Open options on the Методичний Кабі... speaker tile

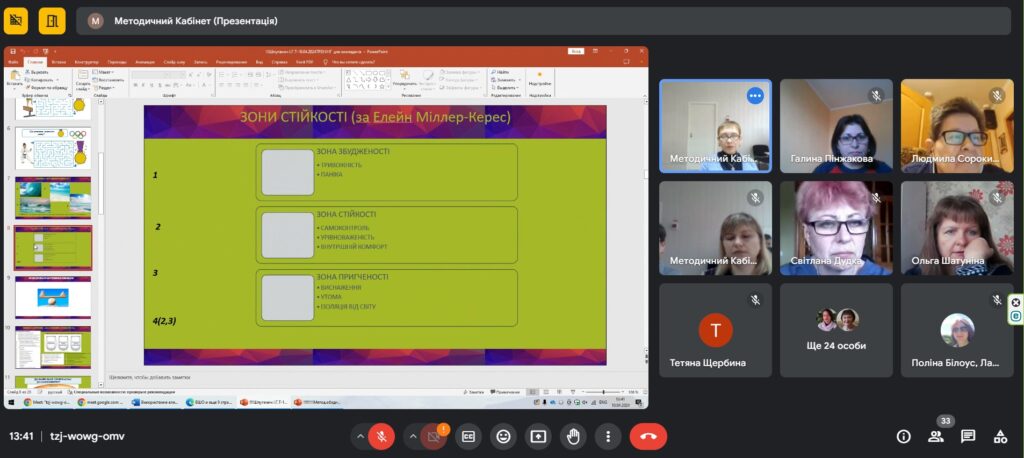click(755, 95)
